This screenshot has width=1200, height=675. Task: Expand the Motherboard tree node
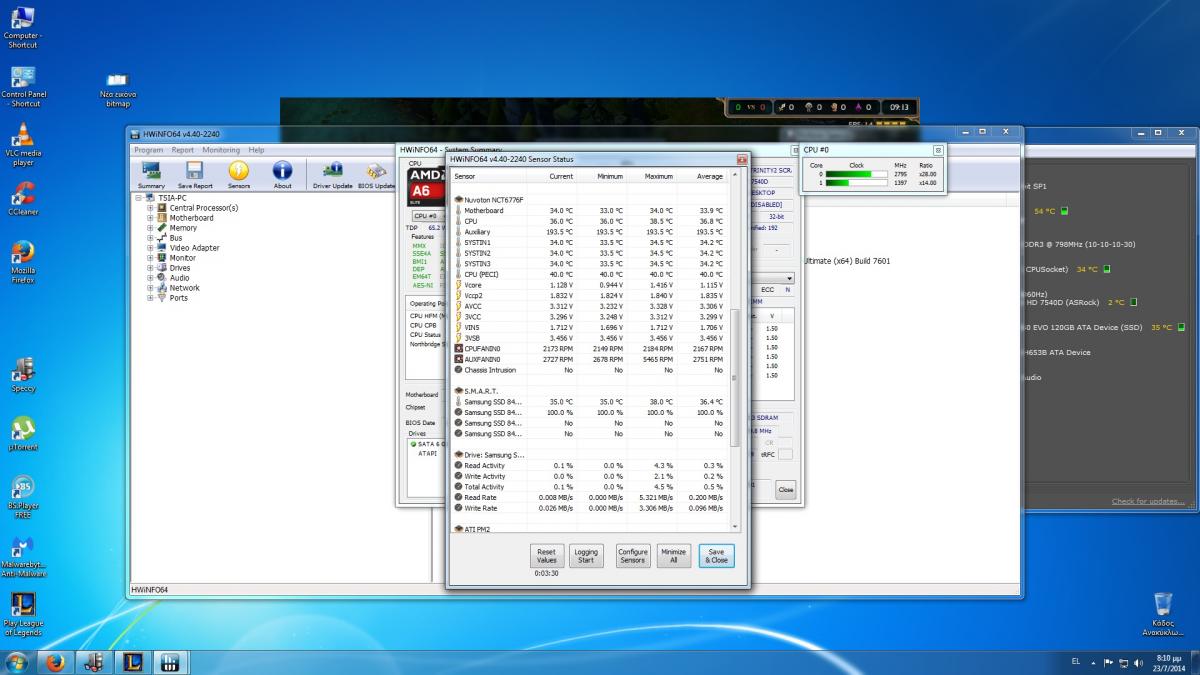point(151,218)
